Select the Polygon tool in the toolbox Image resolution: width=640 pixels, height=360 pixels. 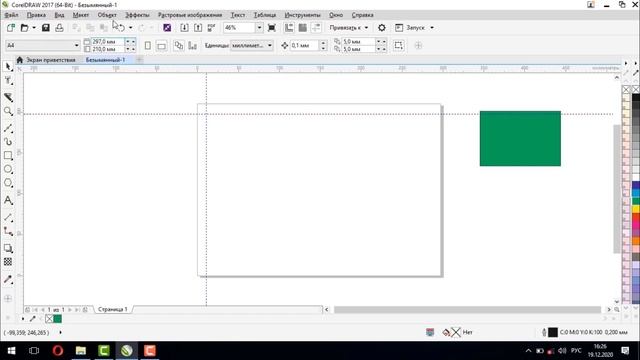8,183
